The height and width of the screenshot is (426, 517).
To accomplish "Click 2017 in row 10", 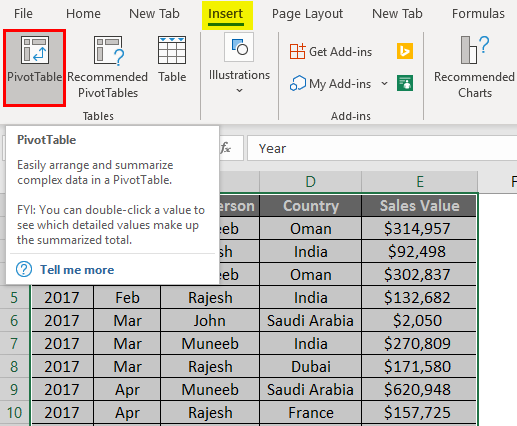I will pos(62,412).
